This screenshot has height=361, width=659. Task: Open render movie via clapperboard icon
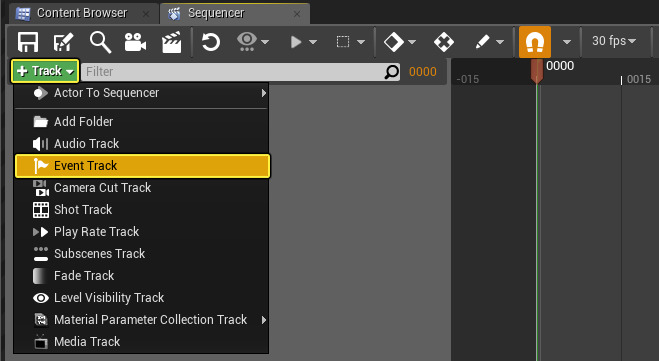pyautogui.click(x=171, y=42)
